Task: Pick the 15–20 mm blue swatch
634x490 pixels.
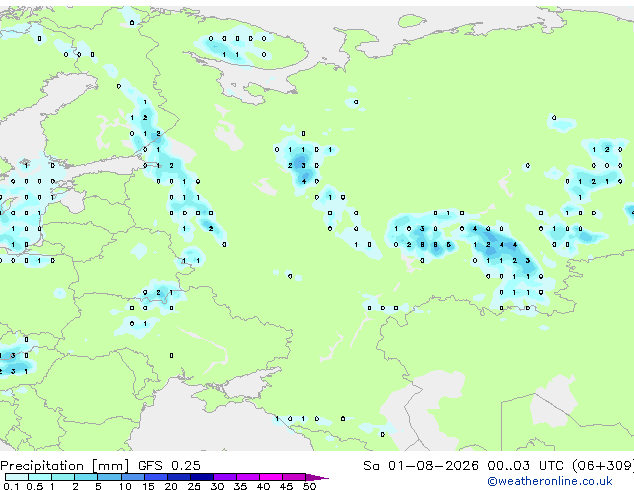Action: [x=156, y=477]
